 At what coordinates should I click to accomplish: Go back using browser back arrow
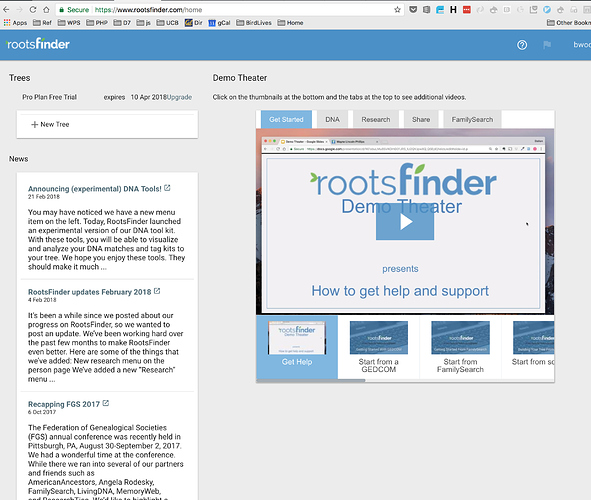point(6,9)
